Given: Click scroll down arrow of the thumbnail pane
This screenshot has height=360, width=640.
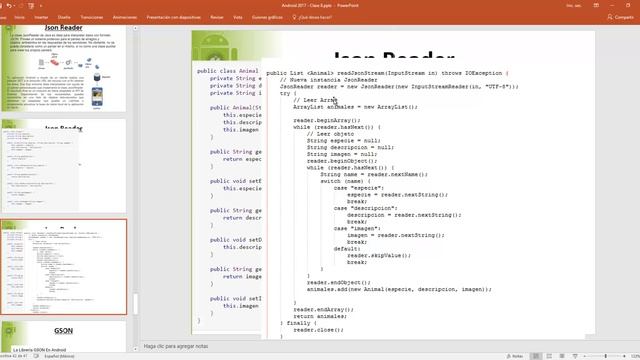Looking at the screenshot, I should pyautogui.click(x=136, y=349).
